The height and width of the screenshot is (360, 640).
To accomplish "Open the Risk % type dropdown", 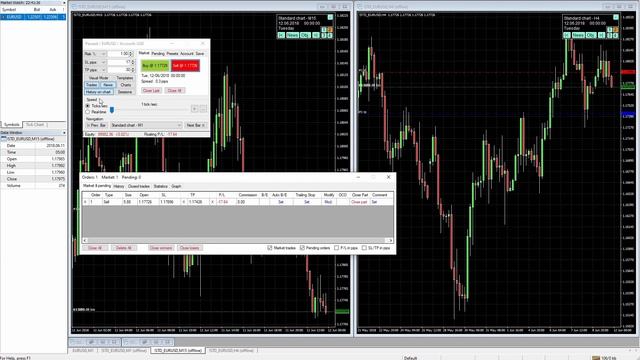I will pyautogui.click(x=104, y=54).
